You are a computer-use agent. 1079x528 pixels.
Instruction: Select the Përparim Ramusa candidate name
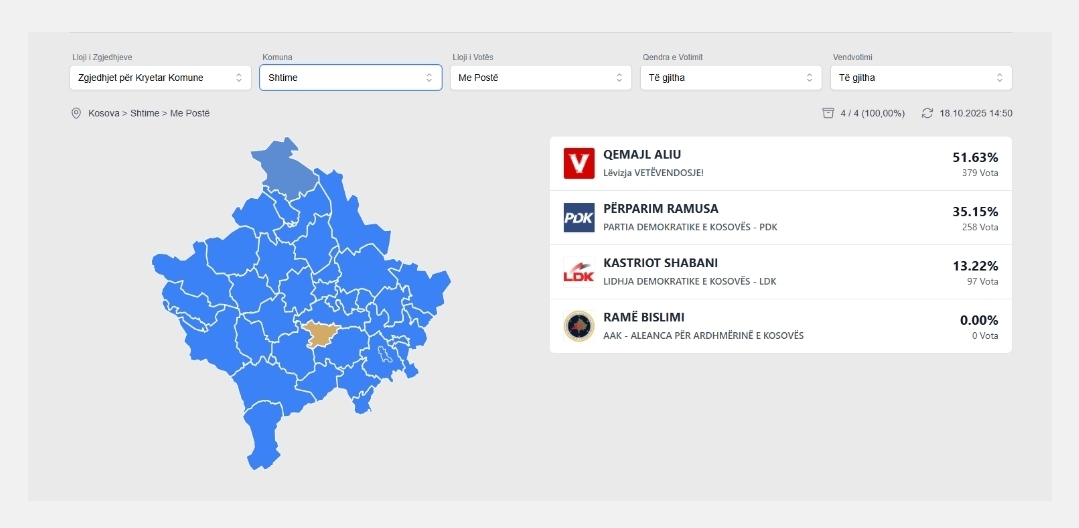click(x=661, y=209)
